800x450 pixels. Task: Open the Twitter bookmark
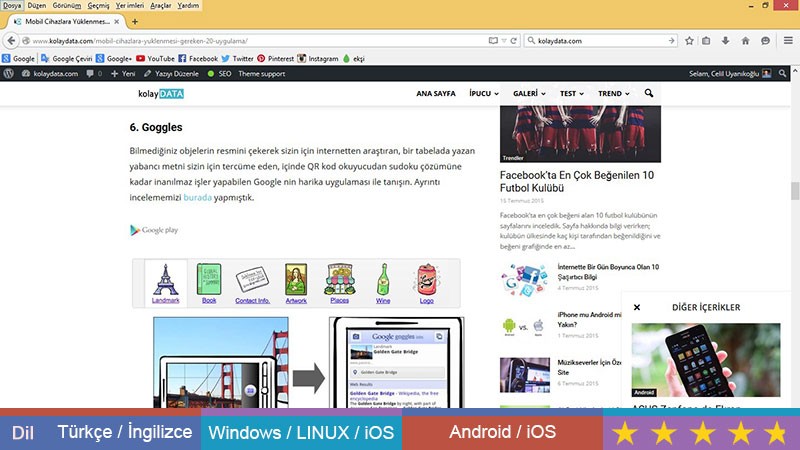(x=237, y=59)
